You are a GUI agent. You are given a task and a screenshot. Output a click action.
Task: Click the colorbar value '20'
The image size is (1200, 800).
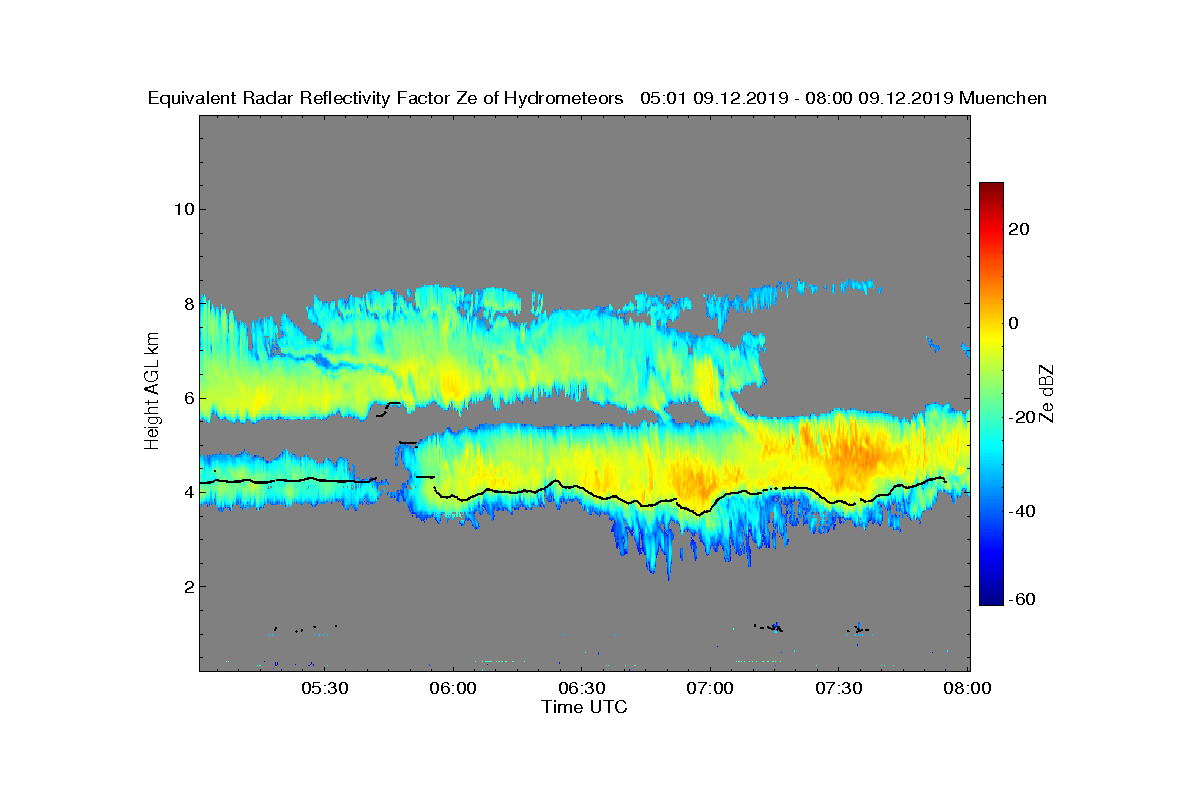point(1020,230)
